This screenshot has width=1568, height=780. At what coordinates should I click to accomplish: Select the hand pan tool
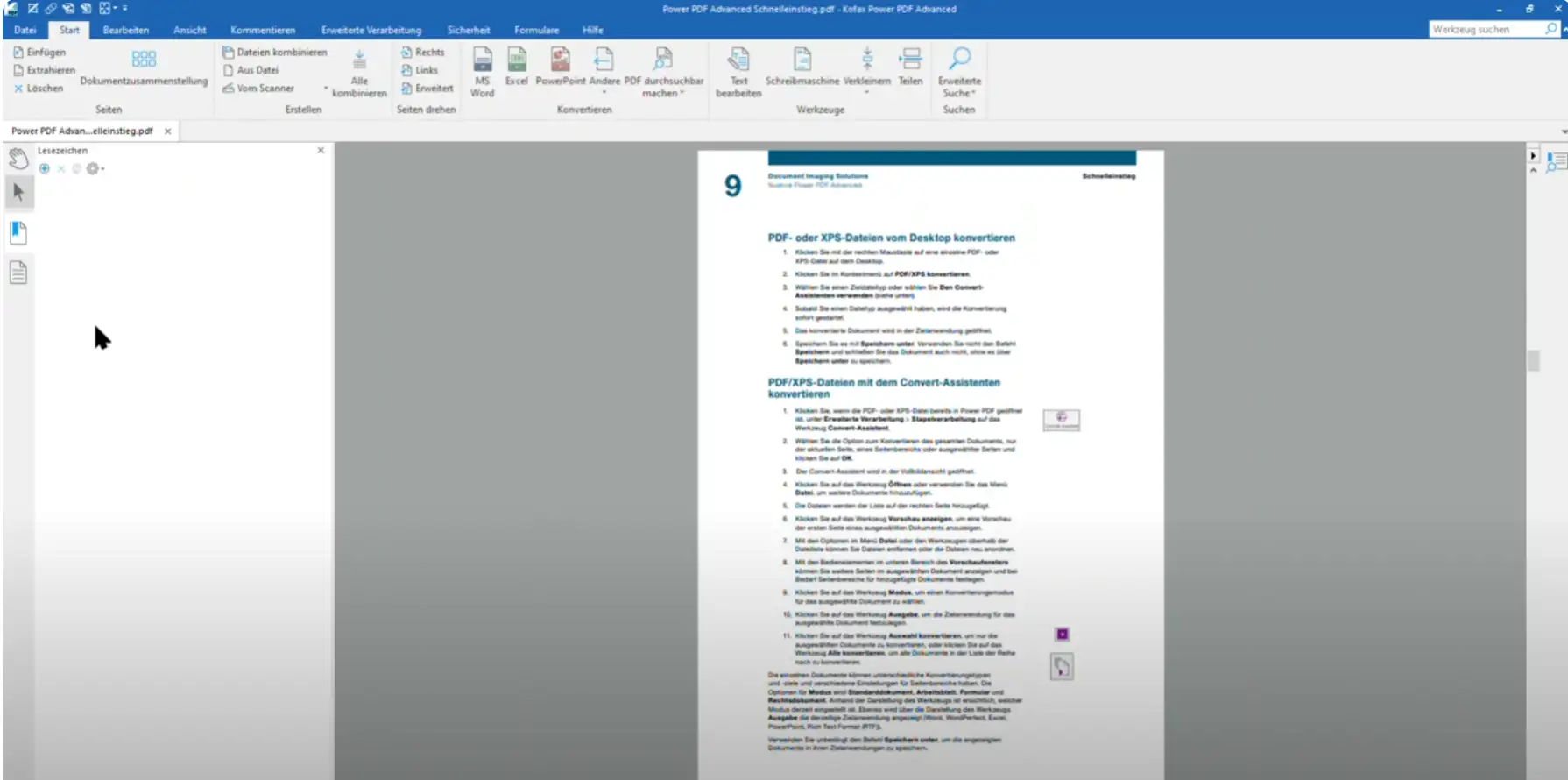coord(18,158)
